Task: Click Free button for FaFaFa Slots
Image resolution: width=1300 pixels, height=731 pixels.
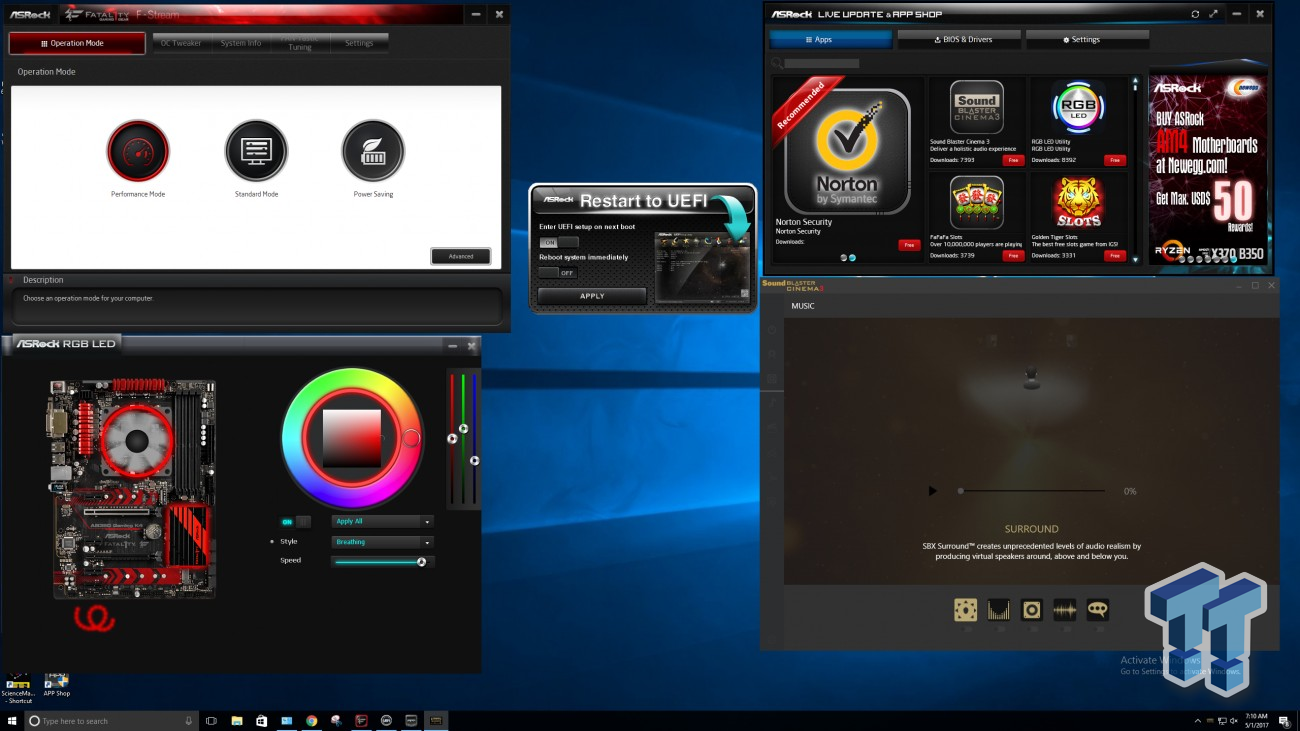Action: 1013,256
